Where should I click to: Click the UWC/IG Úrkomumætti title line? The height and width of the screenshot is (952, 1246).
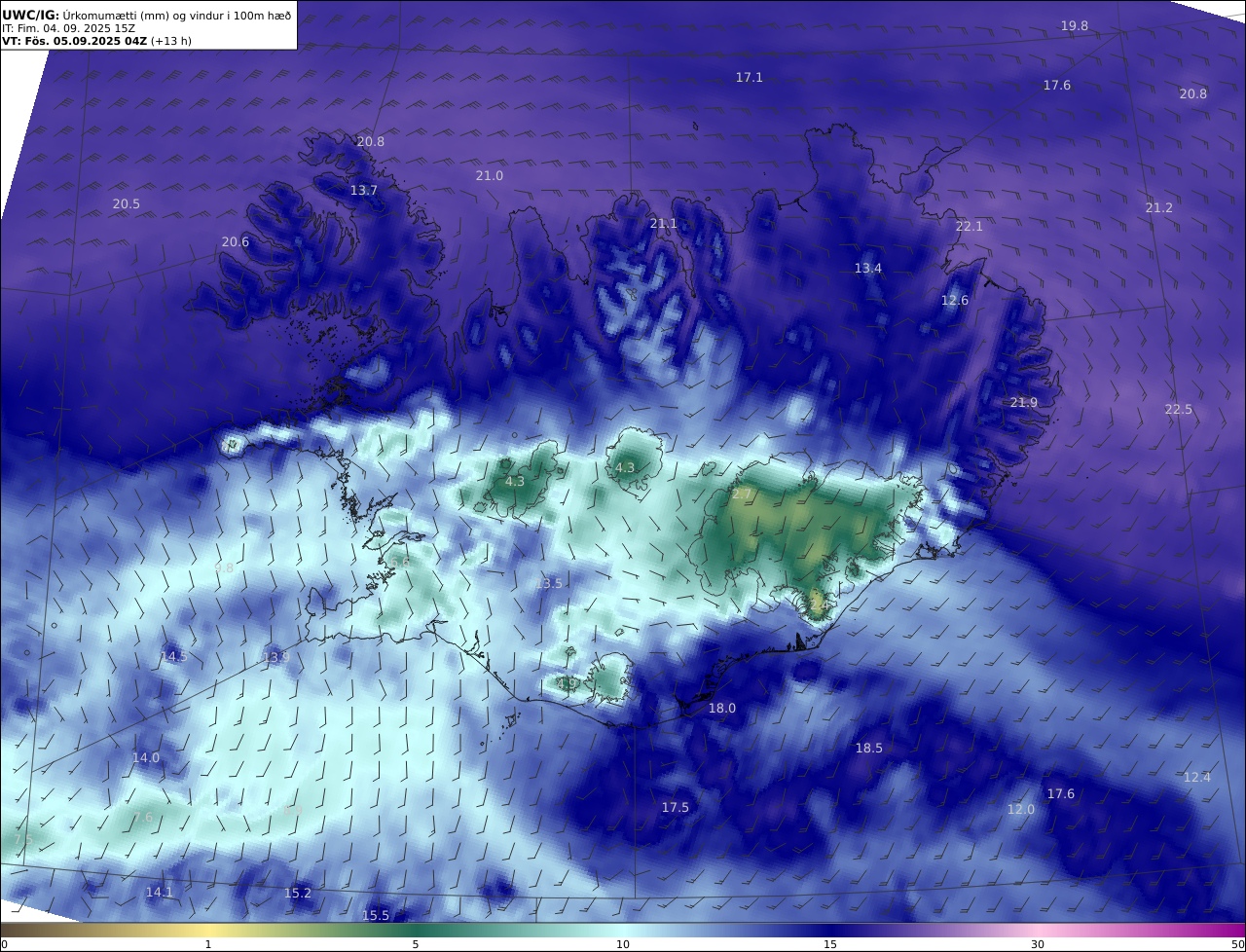tap(147, 15)
